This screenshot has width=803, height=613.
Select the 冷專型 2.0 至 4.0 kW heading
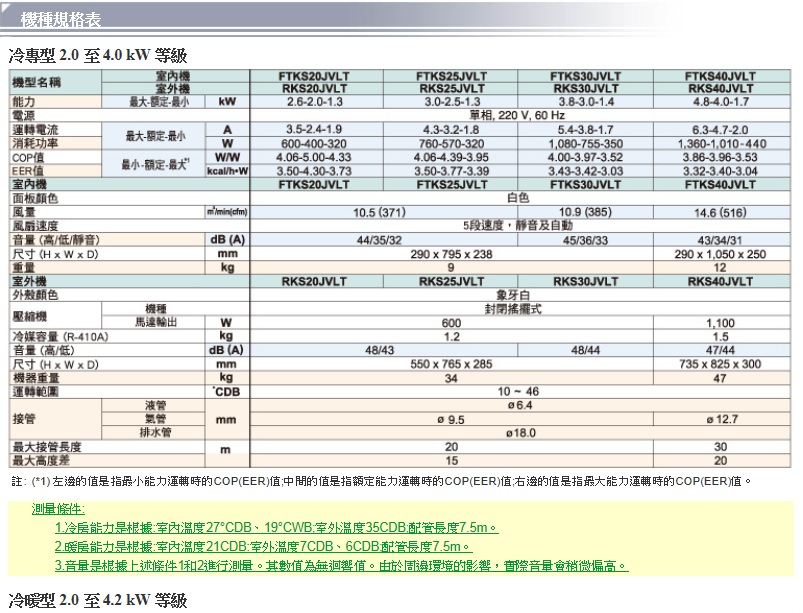pyautogui.click(x=98, y=55)
